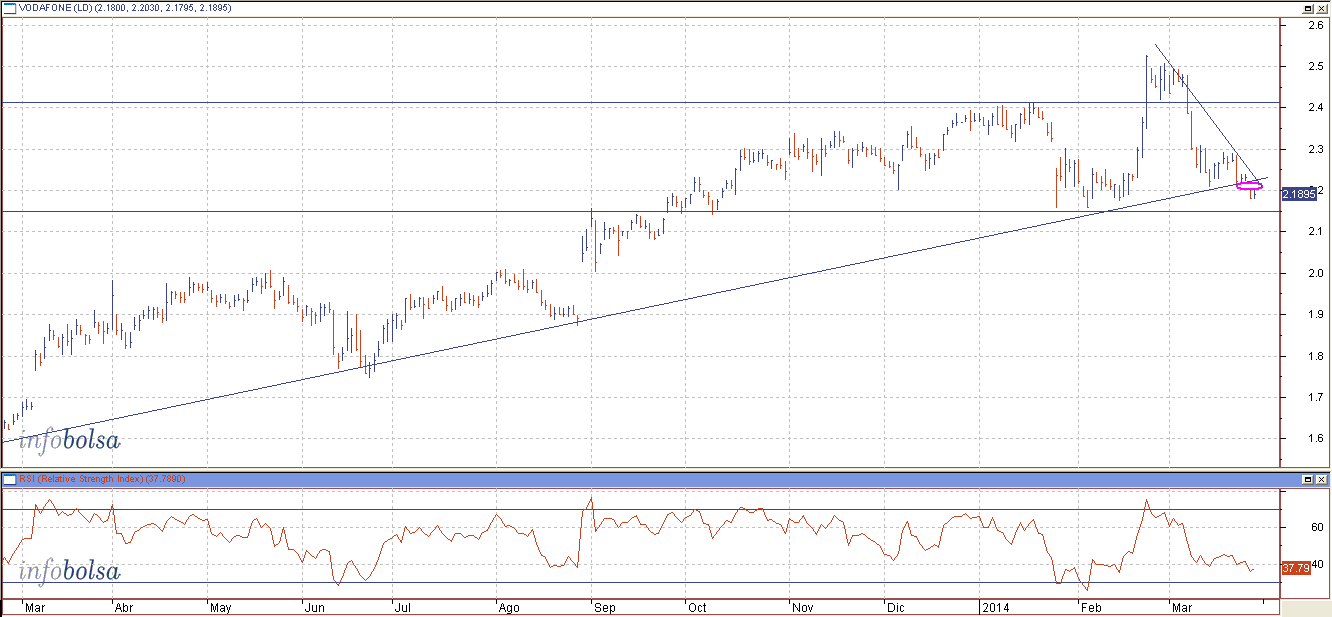
Task: Click the Jul month label
Action: point(403,607)
